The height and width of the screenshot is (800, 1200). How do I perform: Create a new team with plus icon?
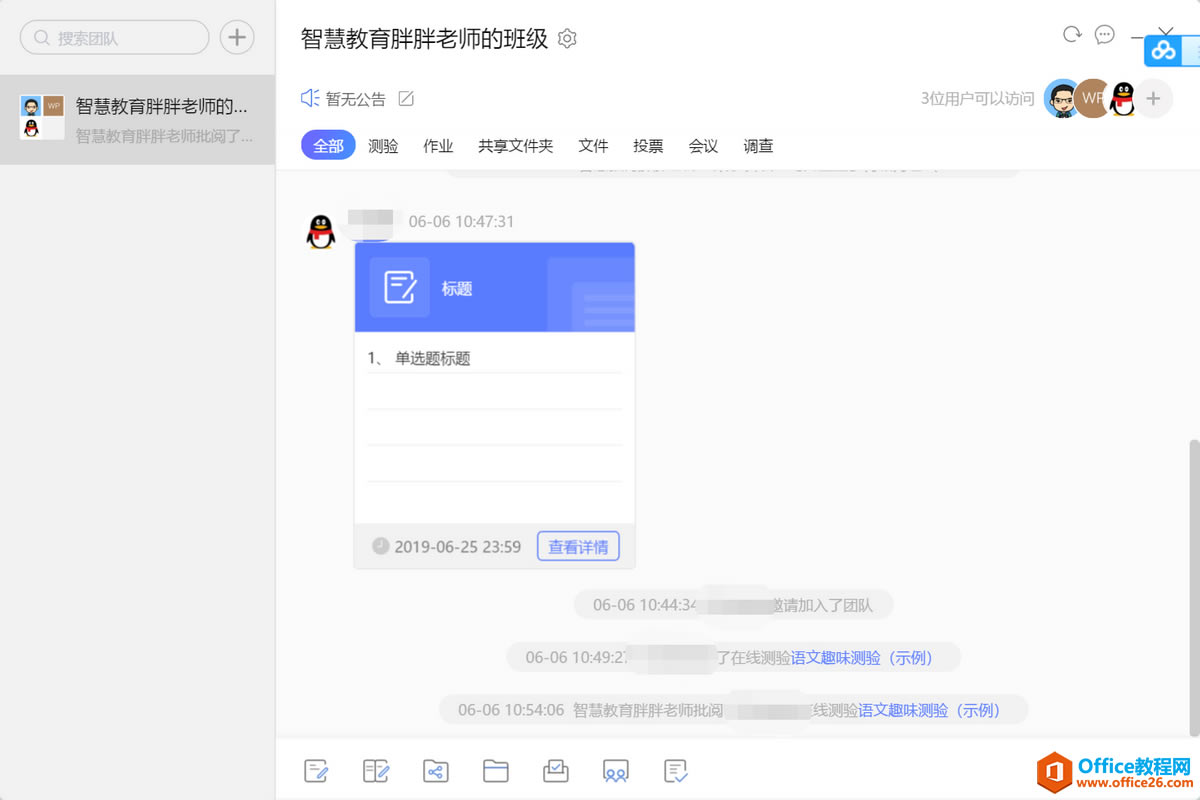(237, 38)
